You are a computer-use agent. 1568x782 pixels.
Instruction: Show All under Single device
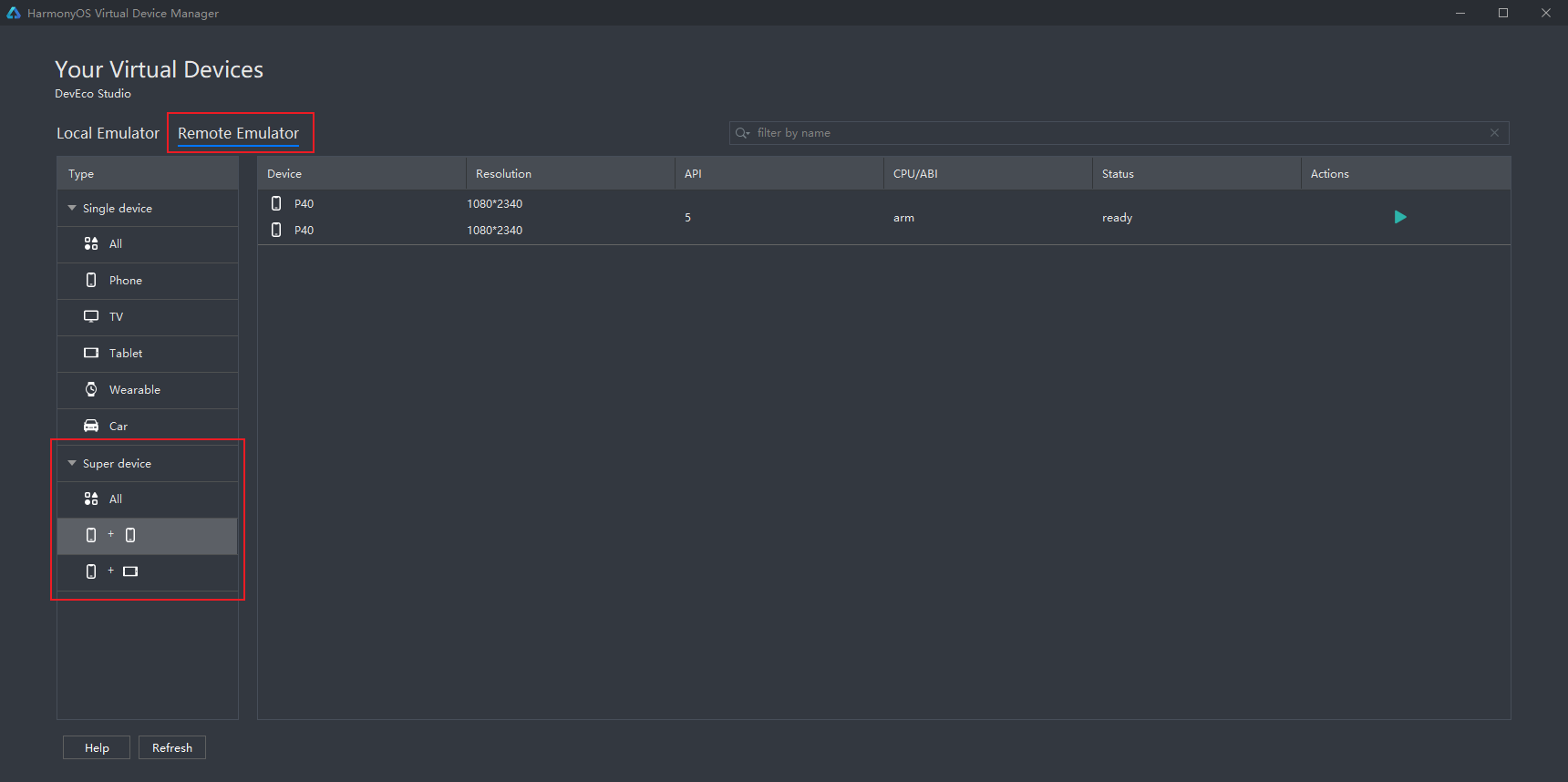[x=115, y=244]
